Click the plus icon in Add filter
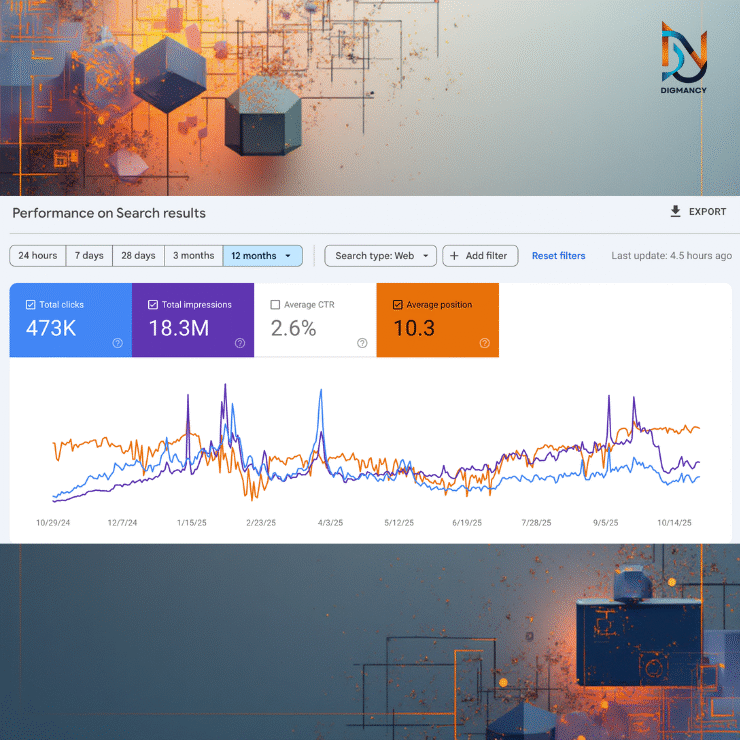The image size is (740, 740). coord(454,256)
